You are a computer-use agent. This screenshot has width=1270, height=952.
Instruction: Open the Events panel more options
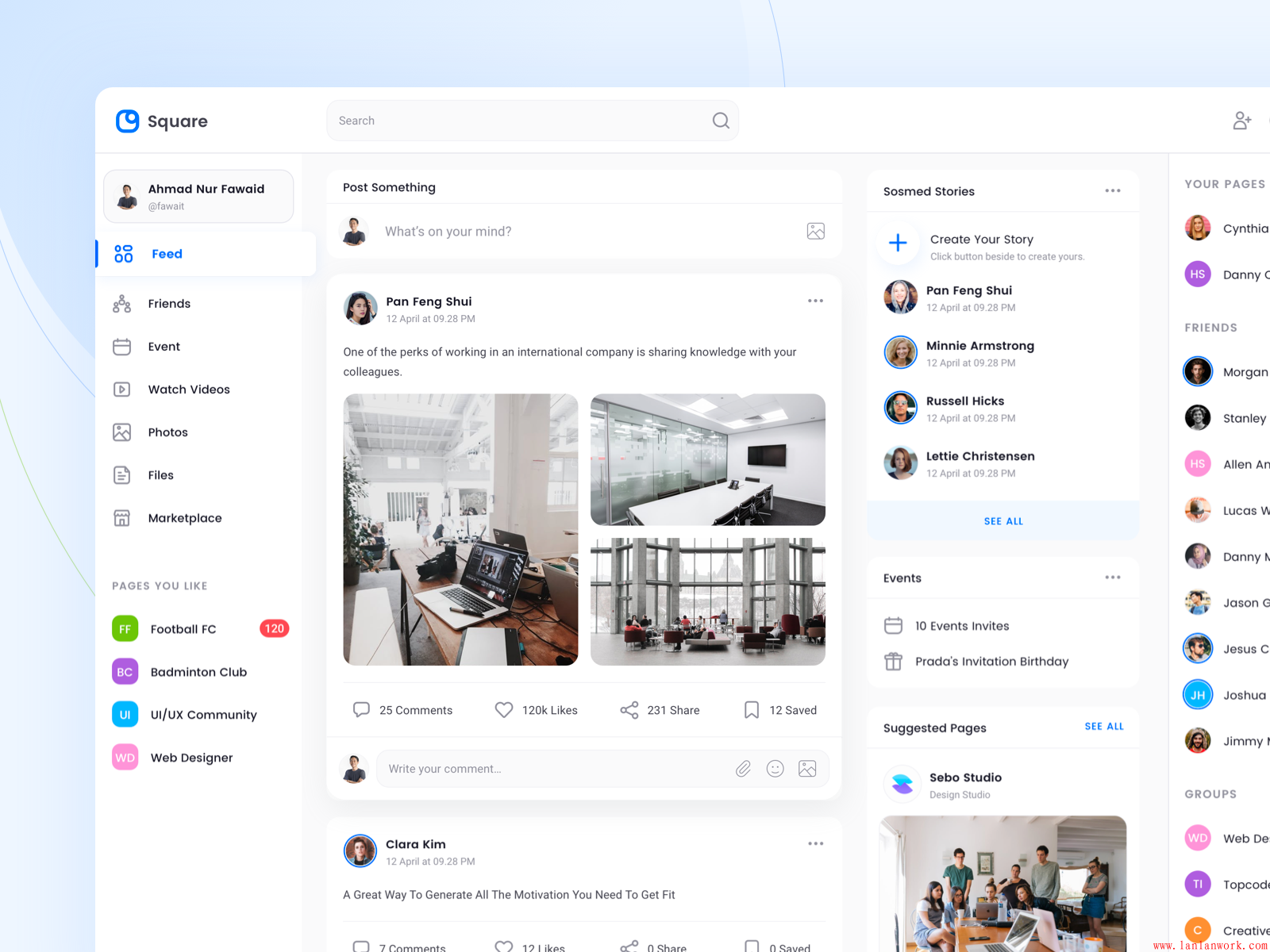[x=1112, y=578]
